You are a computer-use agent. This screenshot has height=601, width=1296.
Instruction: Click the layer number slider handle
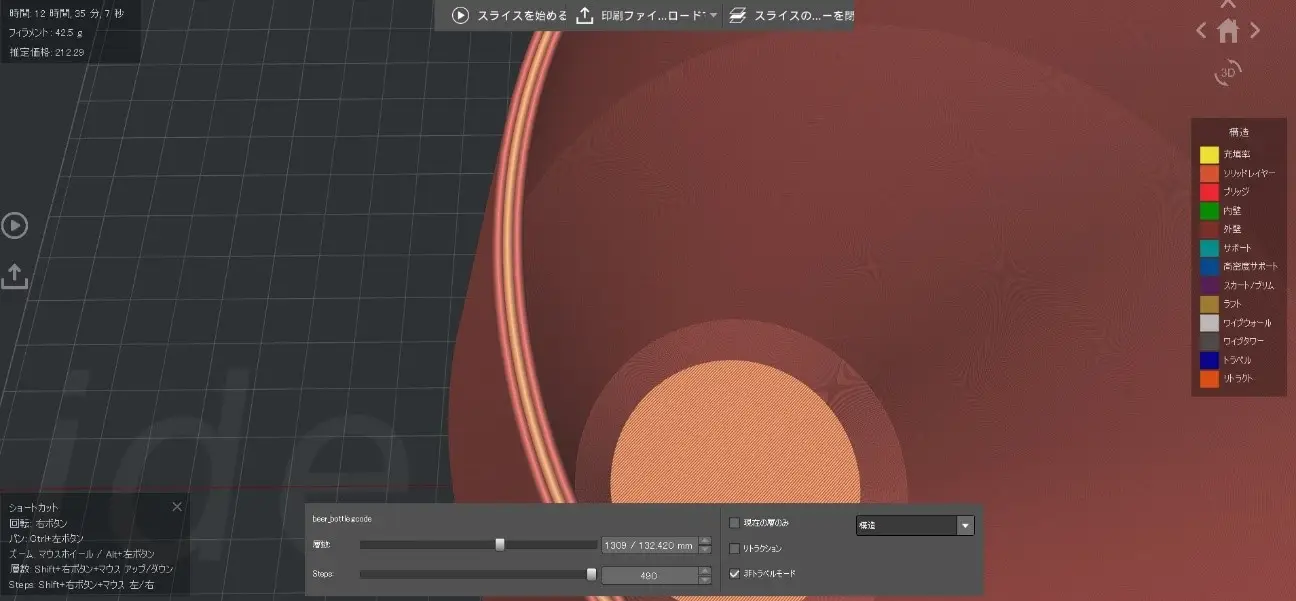[x=500, y=545]
